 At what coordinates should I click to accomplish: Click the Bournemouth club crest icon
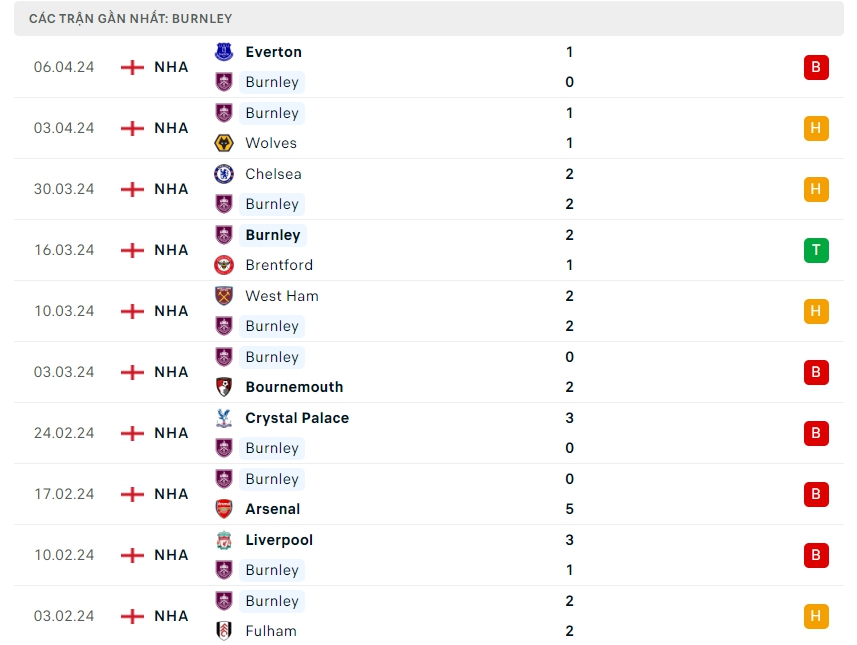pyautogui.click(x=224, y=387)
